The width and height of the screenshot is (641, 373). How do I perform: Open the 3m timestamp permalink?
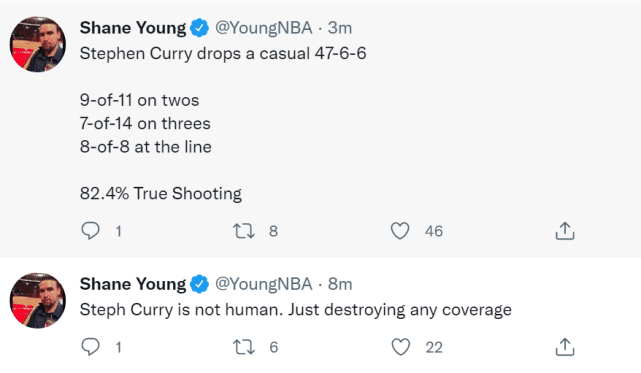pos(340,28)
